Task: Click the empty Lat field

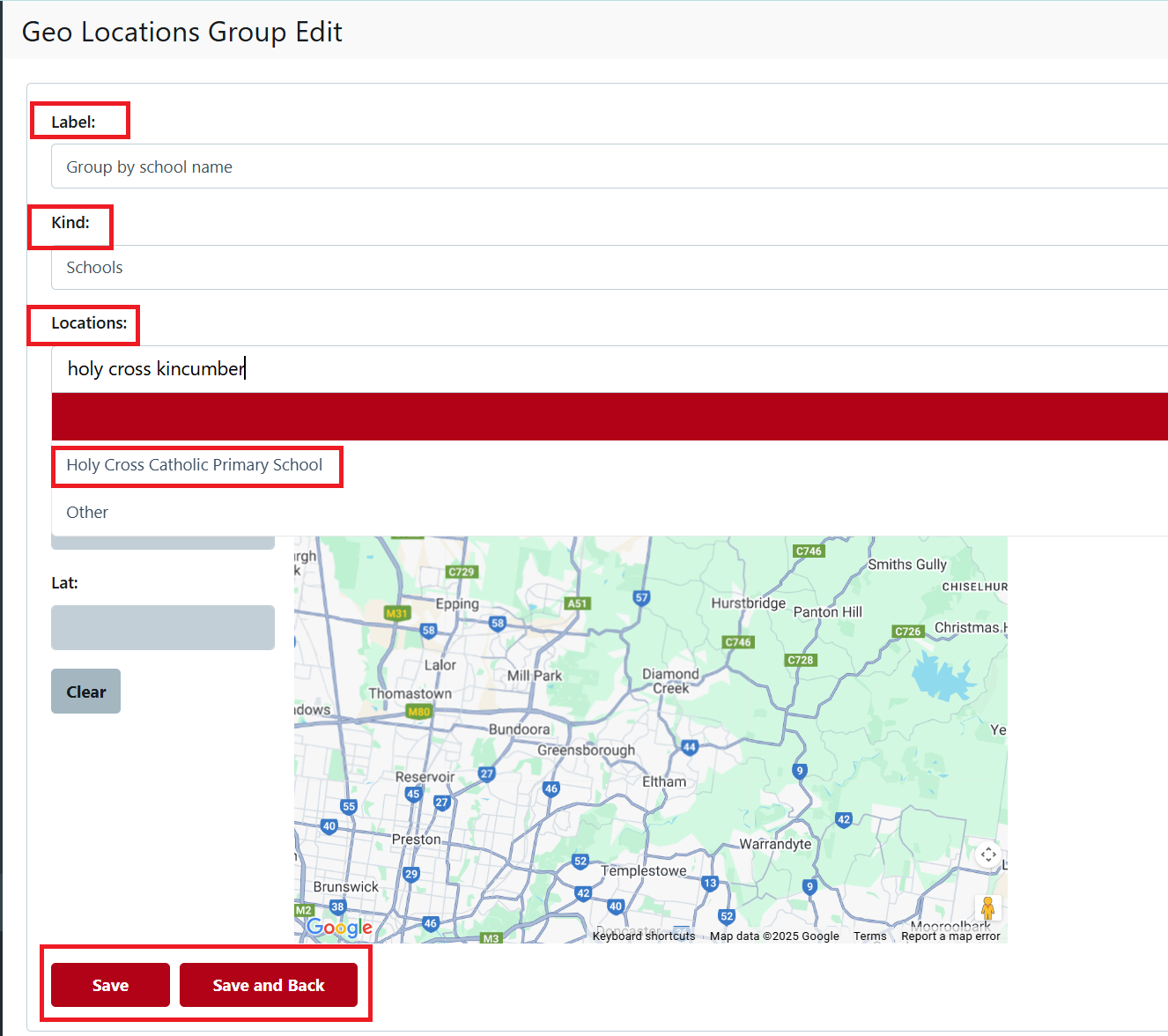Action: point(163,627)
